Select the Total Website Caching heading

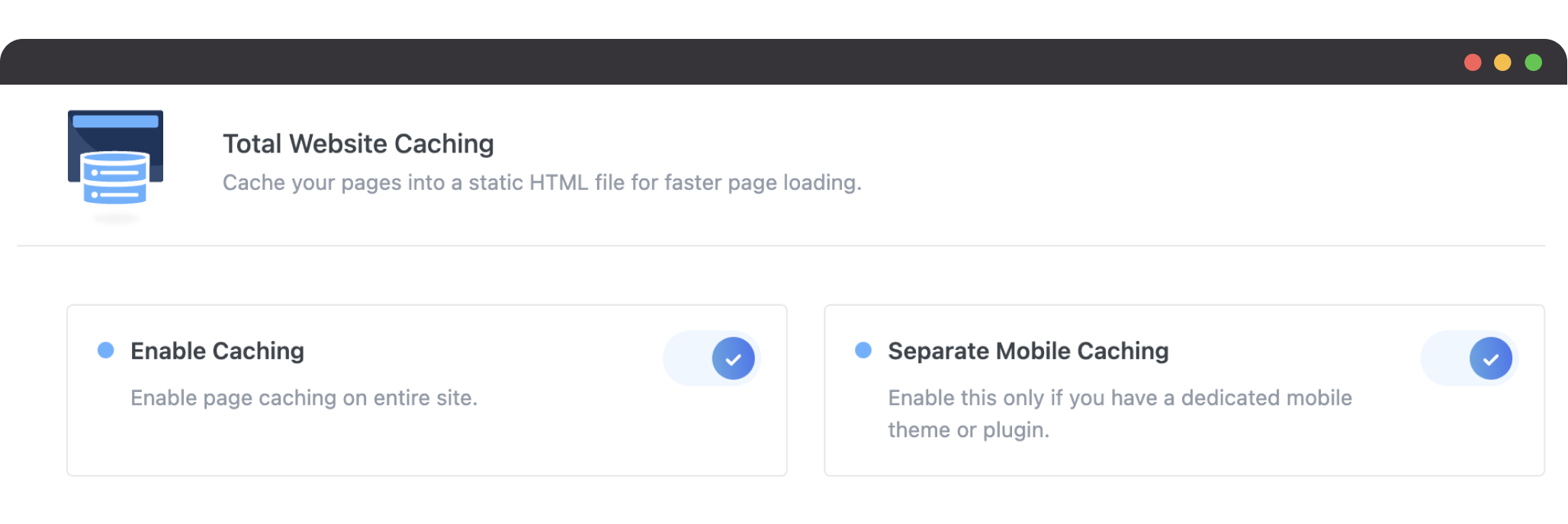coord(358,143)
